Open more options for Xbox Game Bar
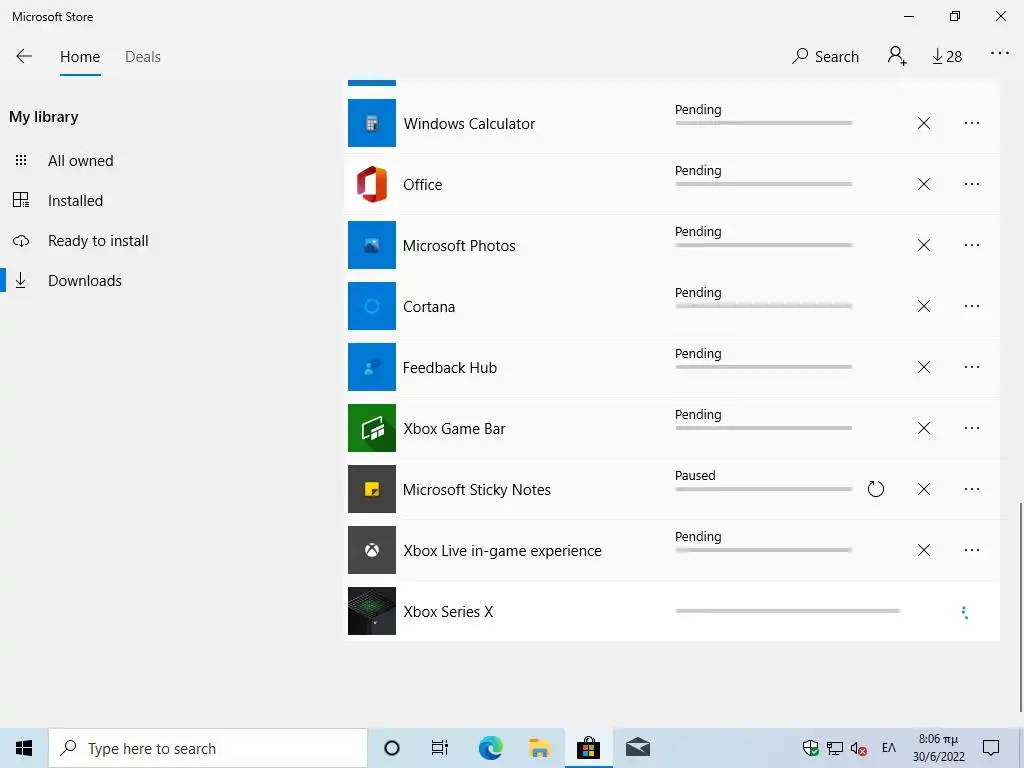 point(972,428)
